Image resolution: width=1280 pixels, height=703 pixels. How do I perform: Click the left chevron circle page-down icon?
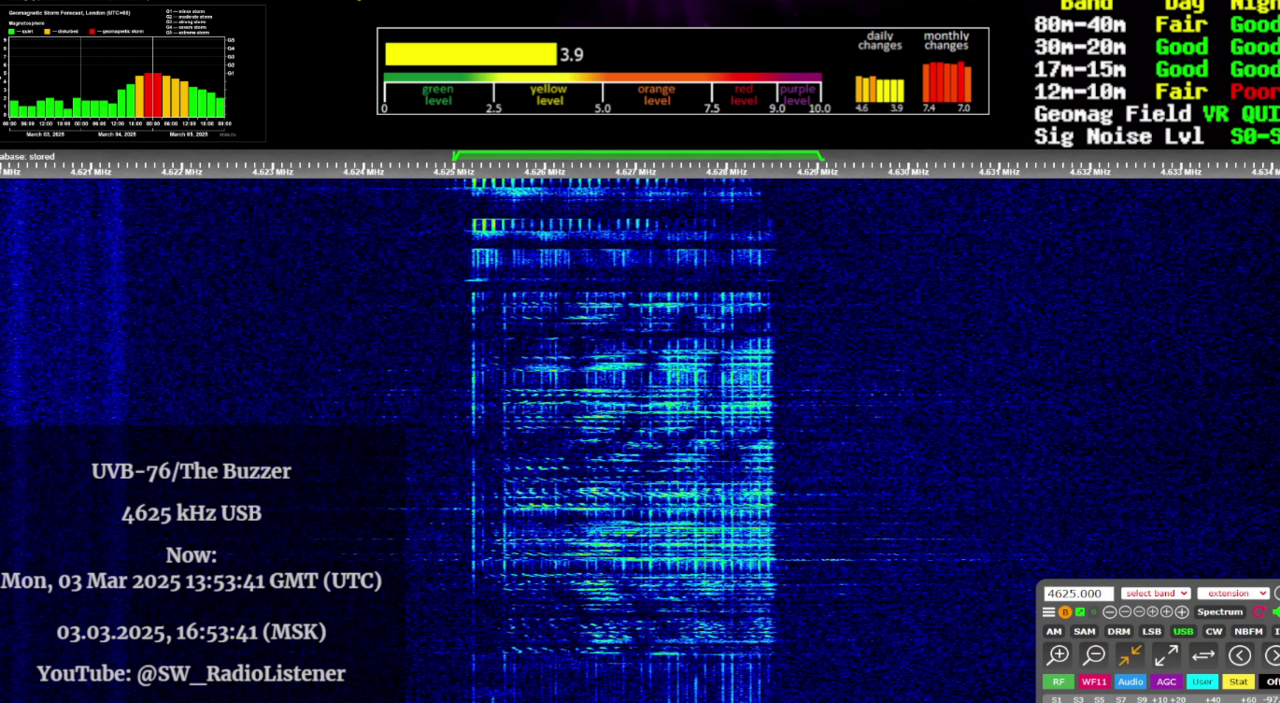point(1239,656)
